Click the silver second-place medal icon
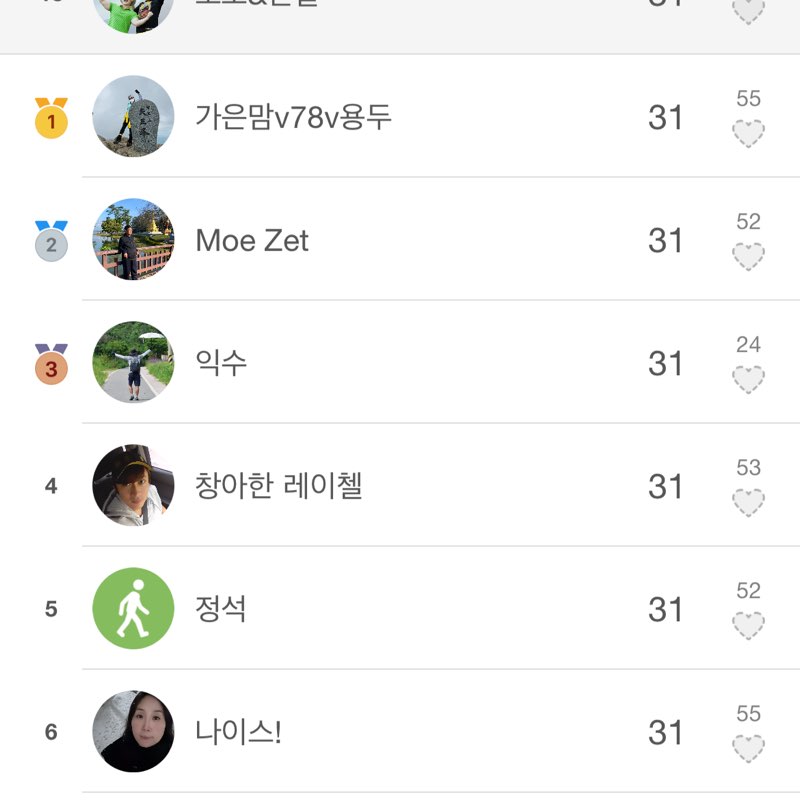Viewport: 800px width, 801px height. (51, 241)
